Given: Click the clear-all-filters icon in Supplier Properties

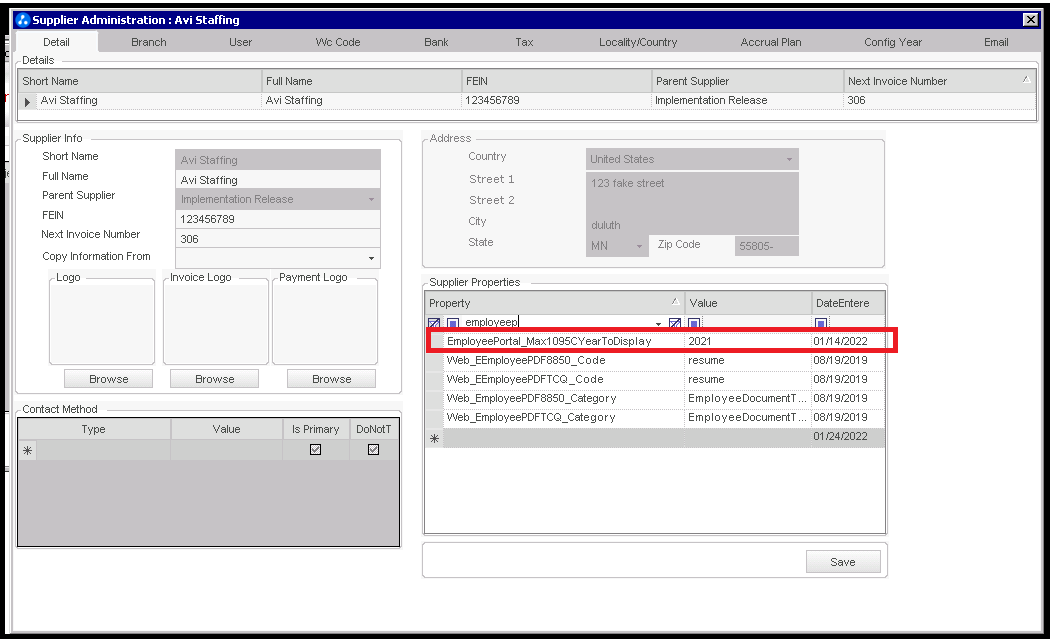Looking at the screenshot, I should pyautogui.click(x=434, y=323).
